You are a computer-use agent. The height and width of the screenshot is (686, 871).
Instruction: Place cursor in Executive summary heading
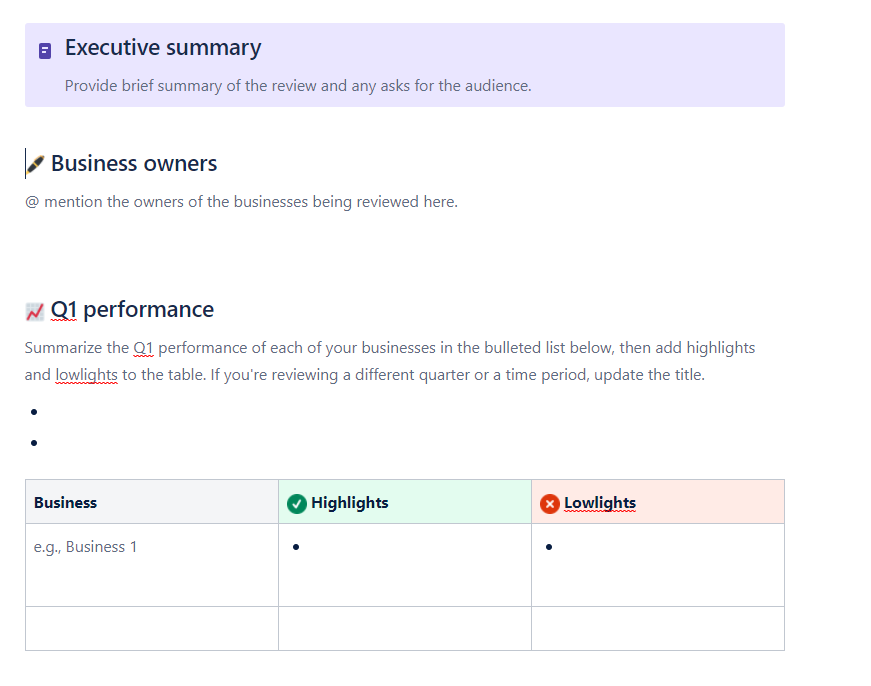pyautogui.click(x=163, y=48)
